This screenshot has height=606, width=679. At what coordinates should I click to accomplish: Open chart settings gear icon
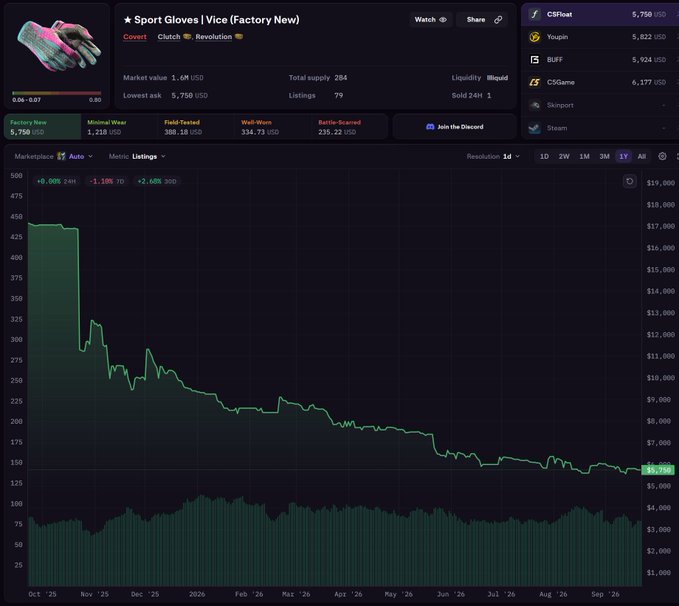pos(662,156)
